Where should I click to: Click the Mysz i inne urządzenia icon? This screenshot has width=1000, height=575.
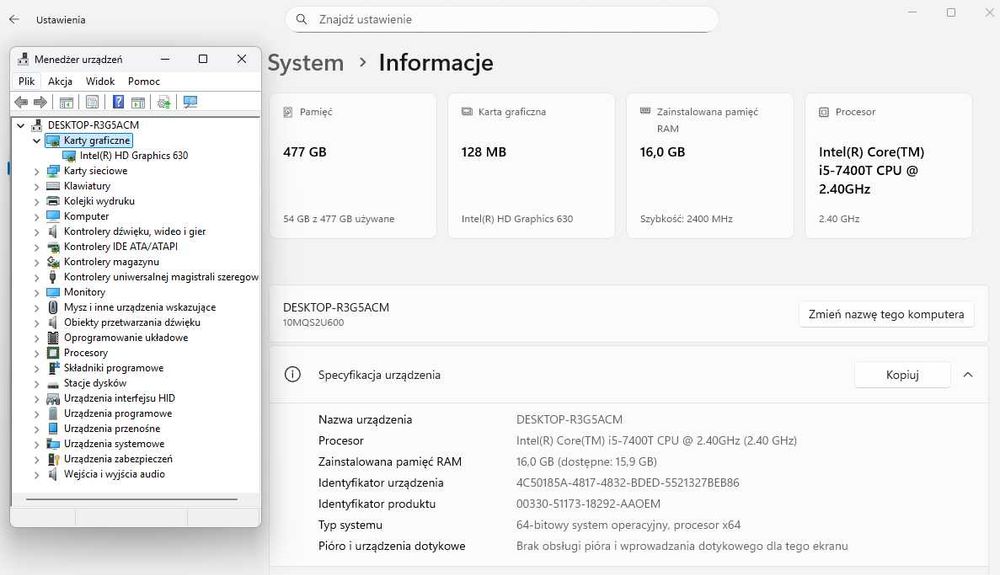click(x=53, y=307)
